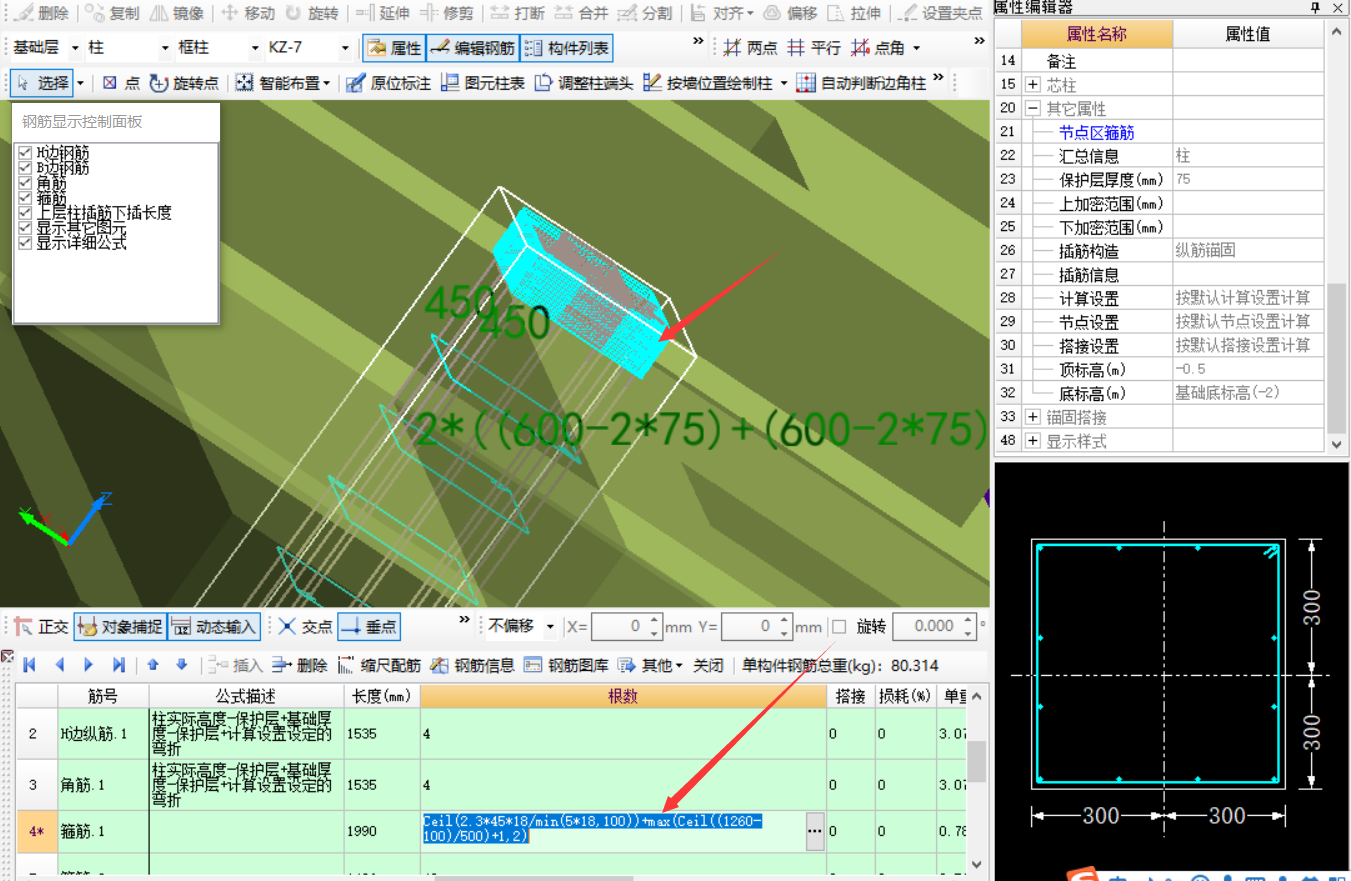Select 平行 (parallel) axis tool
Screen dimensions: 1351x881
[814, 48]
